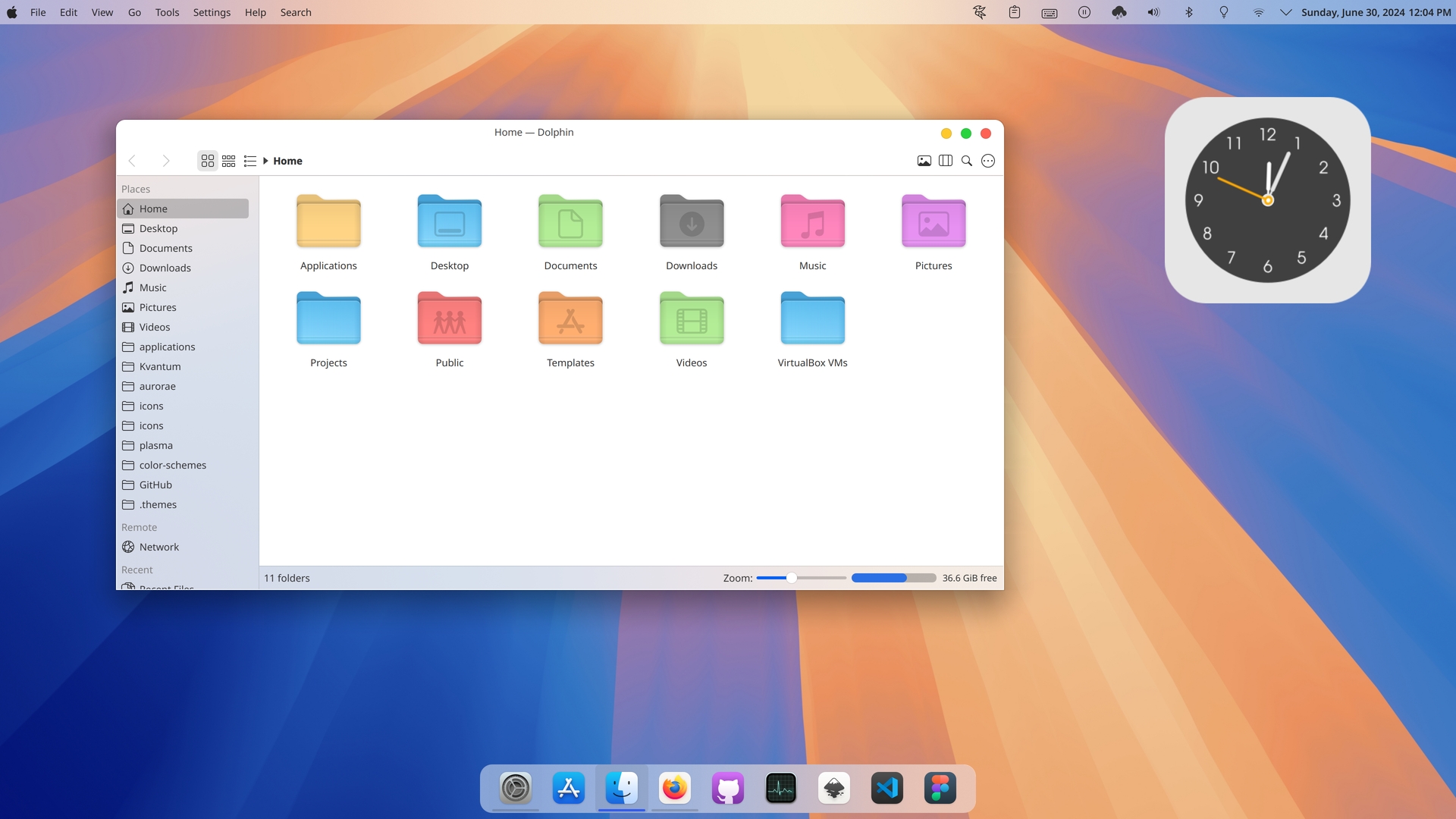Select color-schemes in the Places sidebar
The width and height of the screenshot is (1456, 819).
coord(183,465)
